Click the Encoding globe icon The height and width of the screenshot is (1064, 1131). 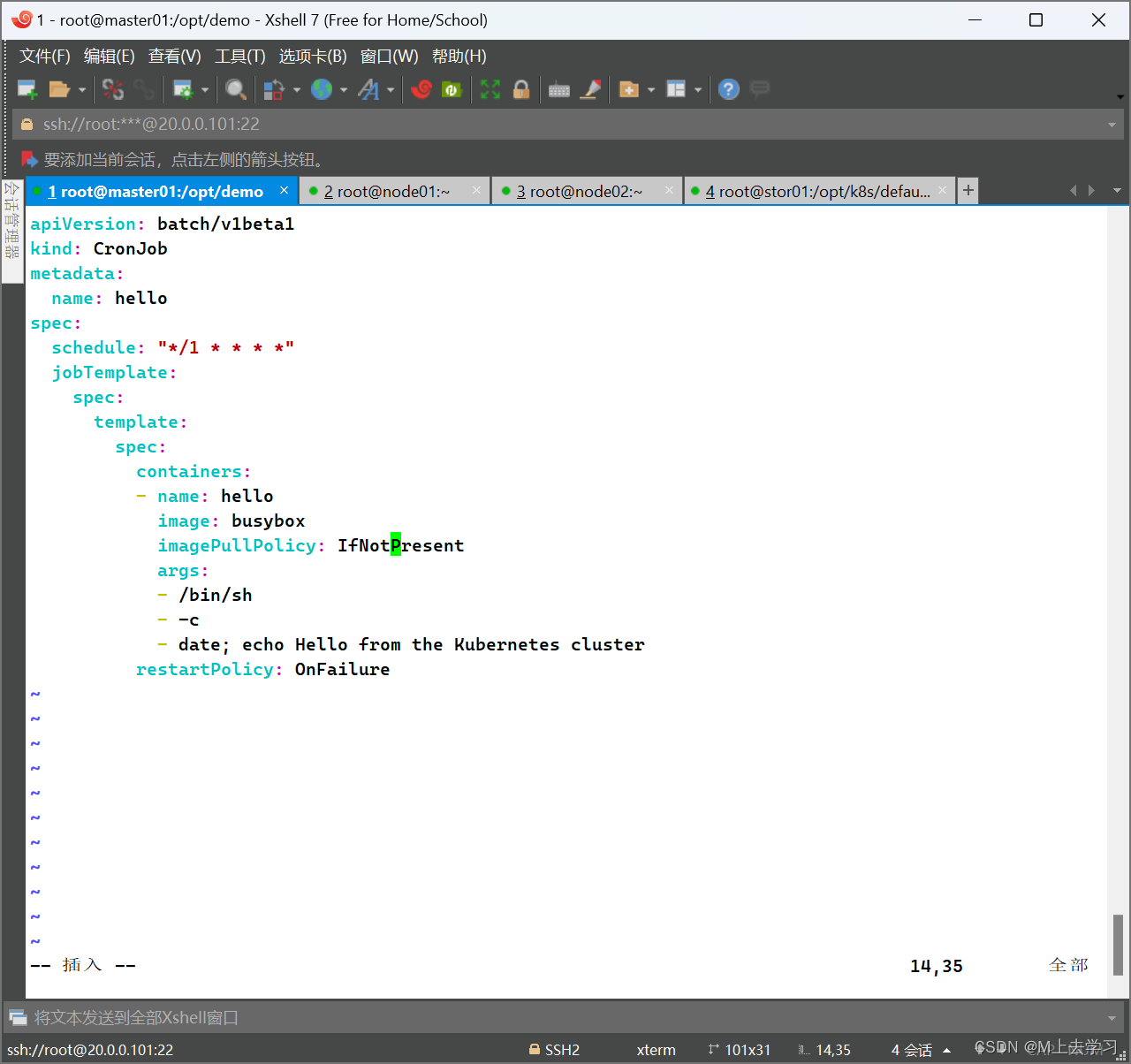coord(322,89)
